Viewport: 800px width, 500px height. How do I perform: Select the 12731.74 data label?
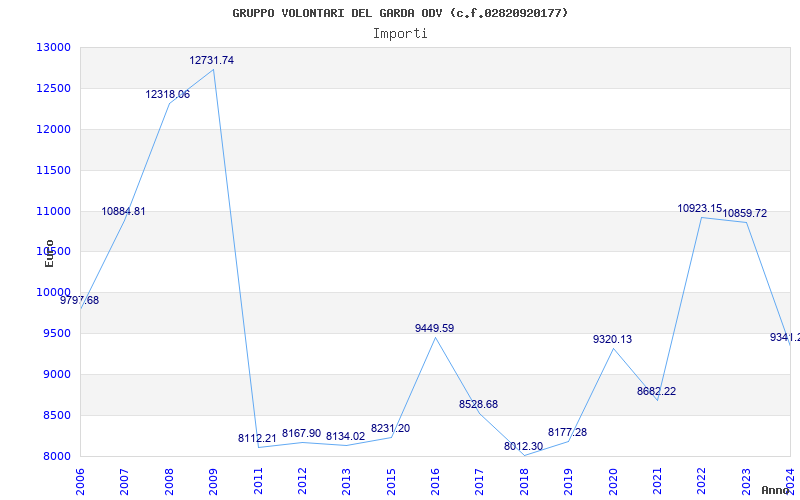tap(212, 60)
